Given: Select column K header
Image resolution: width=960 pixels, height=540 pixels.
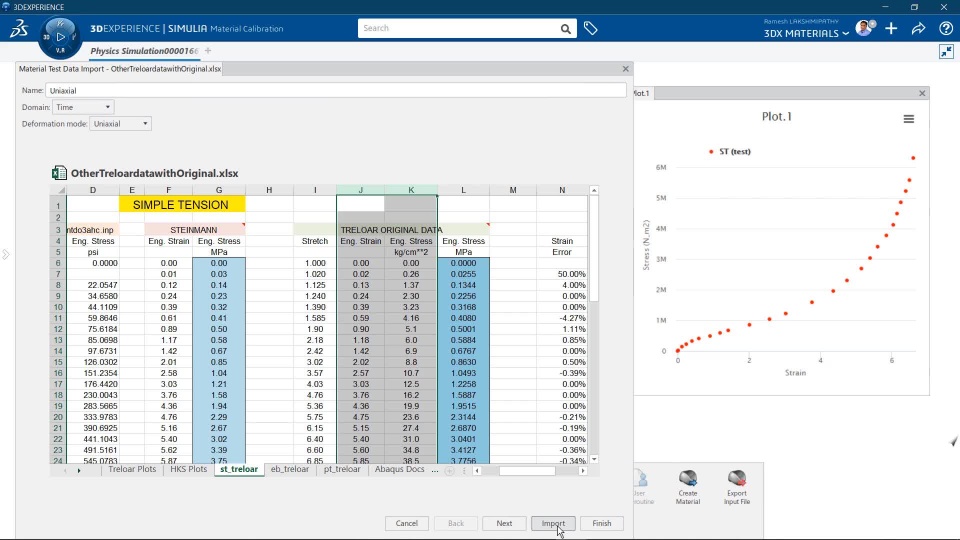Looking at the screenshot, I should pyautogui.click(x=411, y=190).
